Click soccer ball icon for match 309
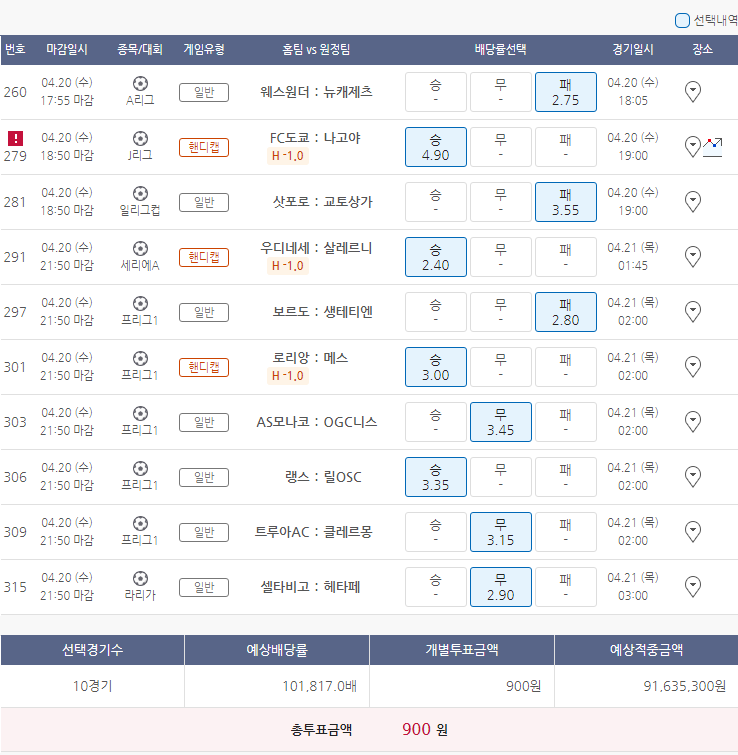 [x=140, y=523]
